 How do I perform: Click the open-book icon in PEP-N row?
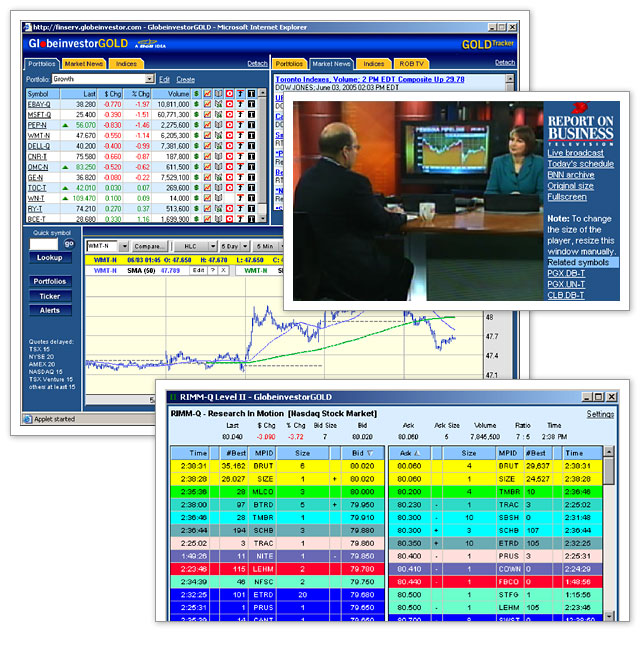pyautogui.click(x=218, y=125)
